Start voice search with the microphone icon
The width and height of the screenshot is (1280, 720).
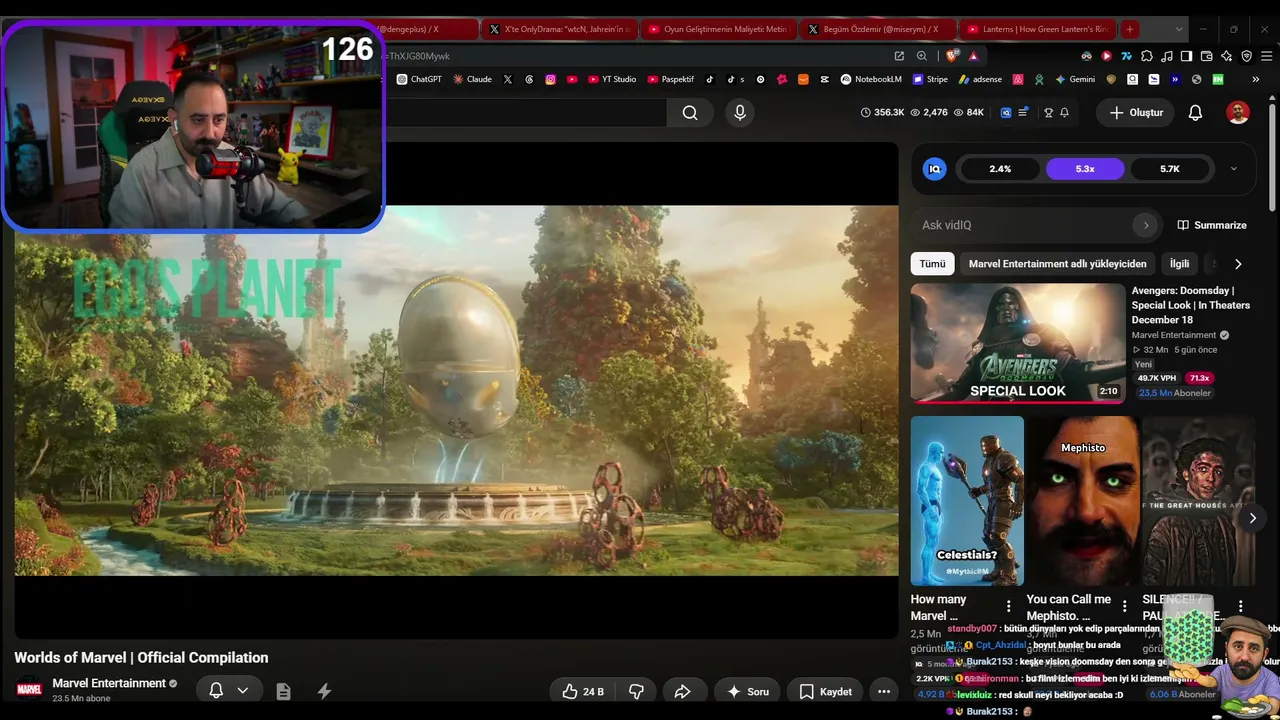(x=740, y=113)
